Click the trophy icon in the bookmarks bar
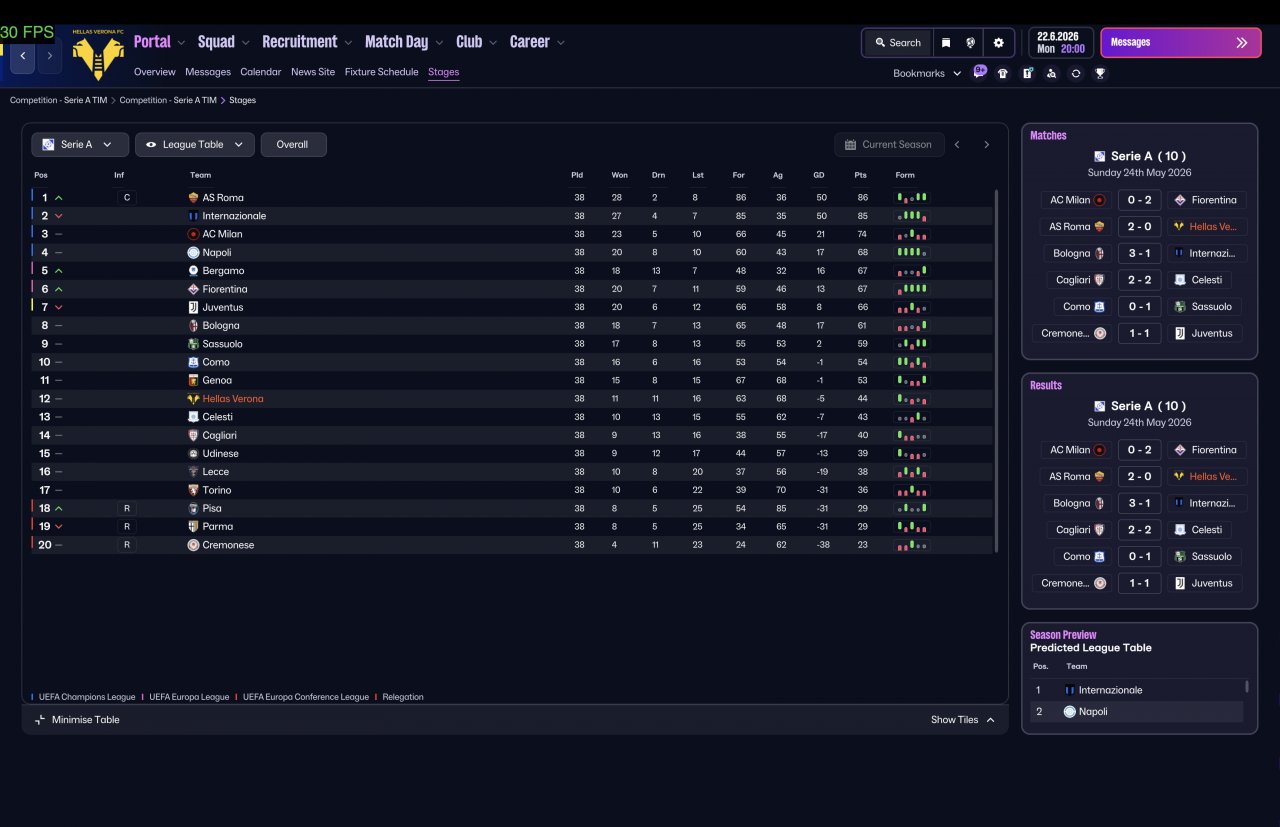This screenshot has width=1280, height=827. (1100, 73)
